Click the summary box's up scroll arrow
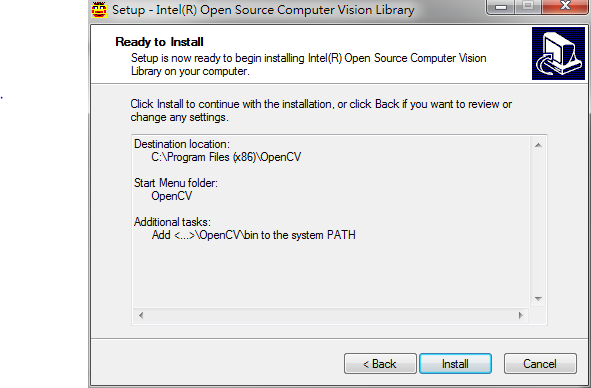 [x=538, y=145]
